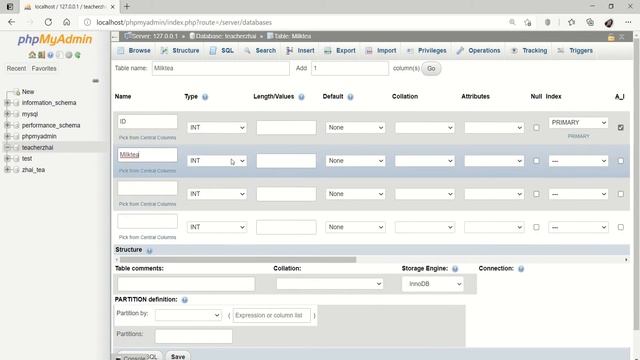Image resolution: width=640 pixels, height=360 pixels.
Task: Open Index dropdown showing PRIMARY
Action: click(578, 122)
